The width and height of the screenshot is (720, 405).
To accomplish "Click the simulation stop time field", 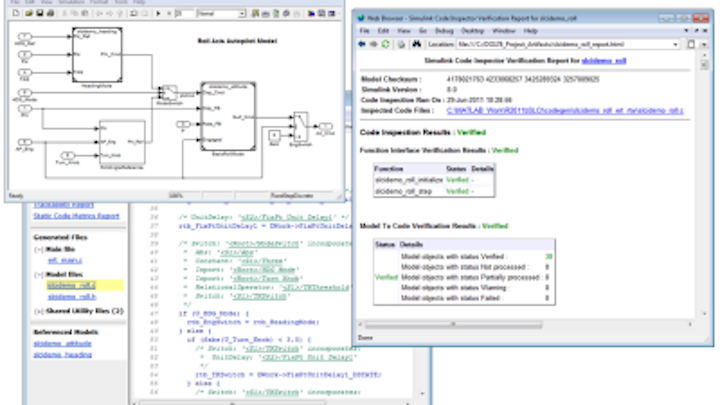I will (184, 13).
